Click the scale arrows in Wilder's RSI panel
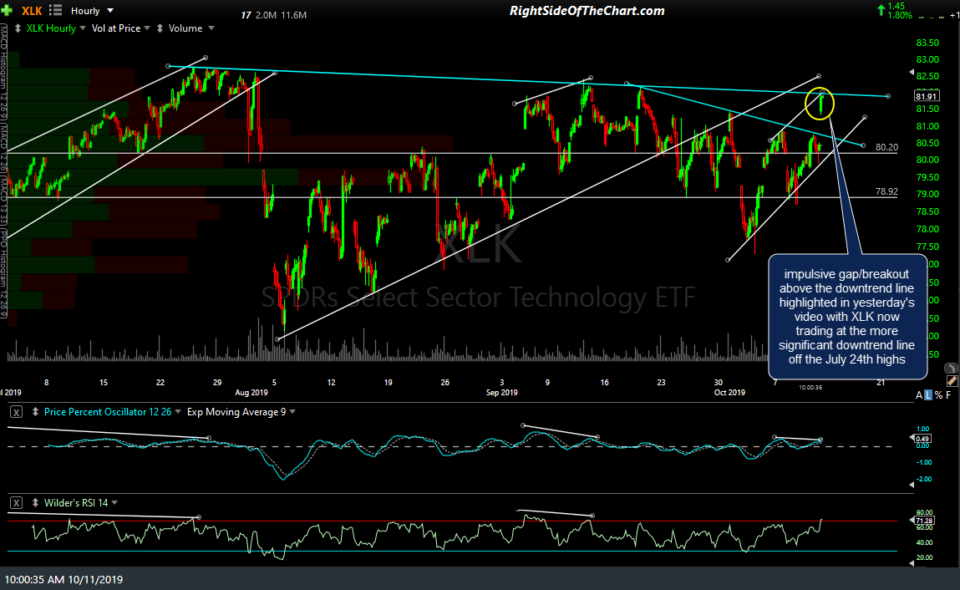This screenshot has height=590, width=960. point(34,502)
